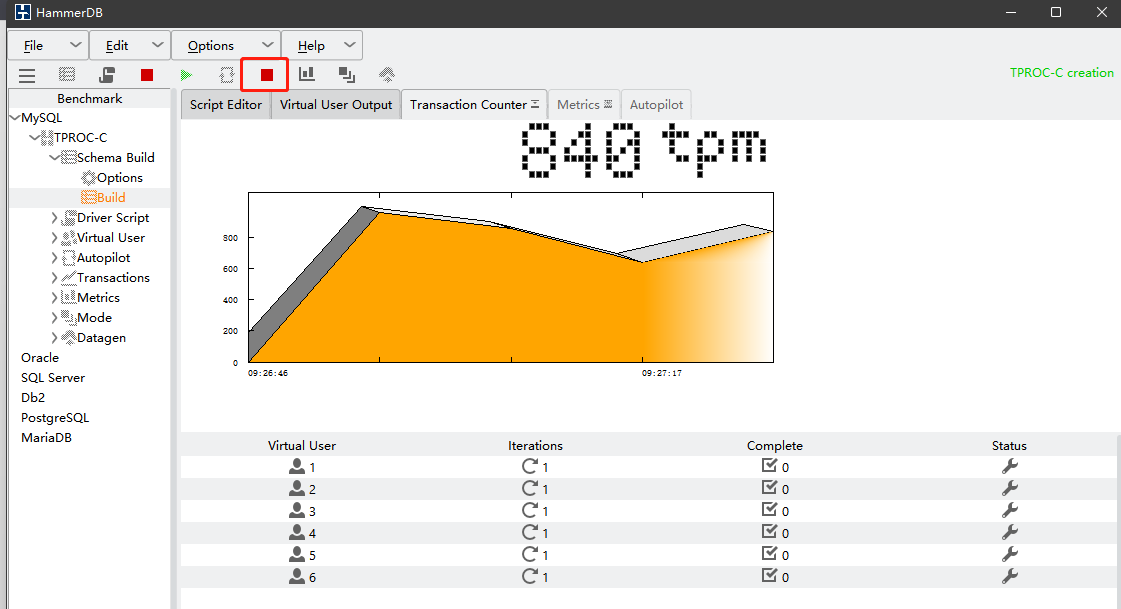Select Options under Schema Build
Screen dimensions: 1121x609
pos(119,177)
